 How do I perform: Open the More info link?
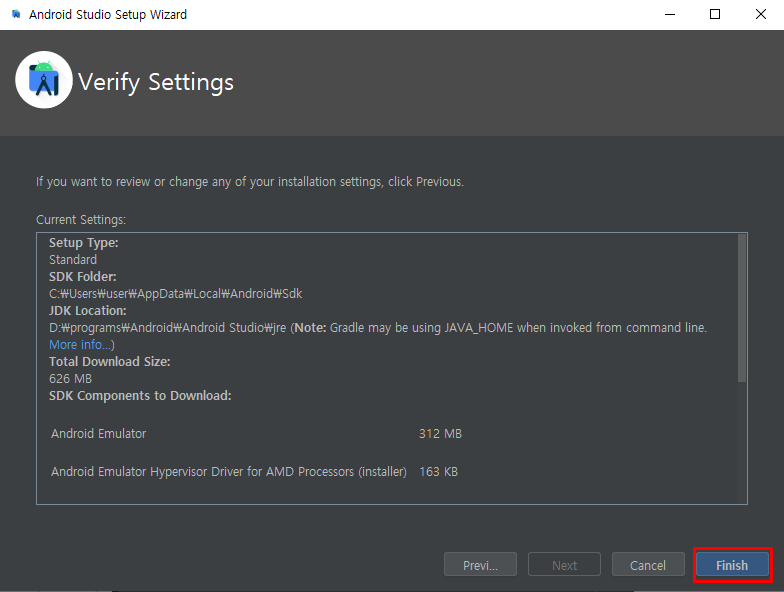tap(80, 344)
